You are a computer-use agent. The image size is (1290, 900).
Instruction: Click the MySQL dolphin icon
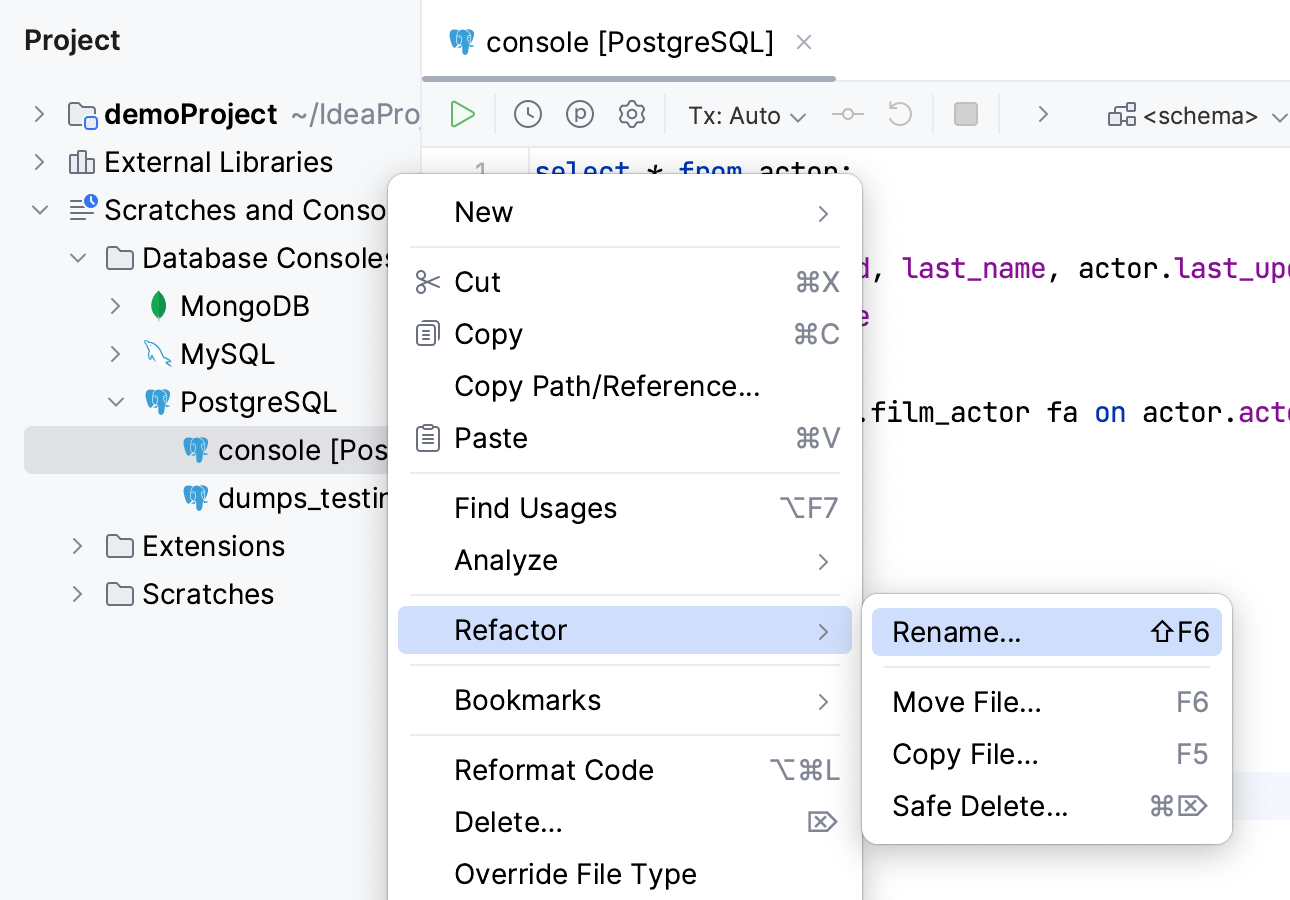[158, 354]
